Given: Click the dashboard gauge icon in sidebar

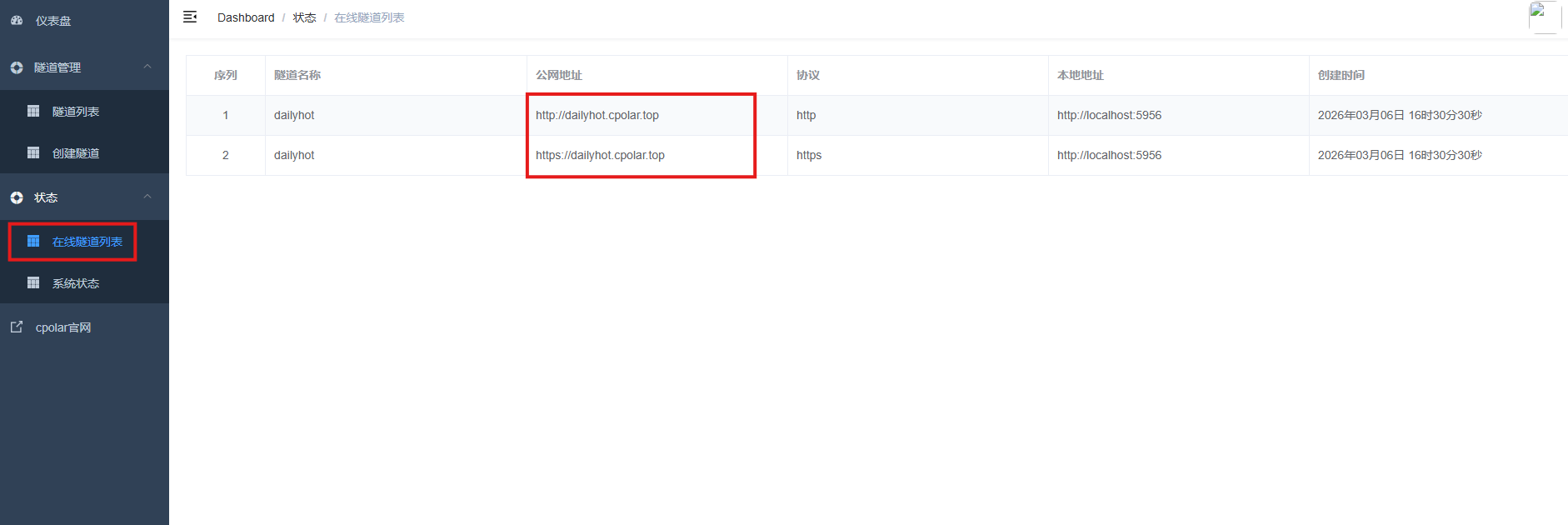Looking at the screenshot, I should pos(17,20).
